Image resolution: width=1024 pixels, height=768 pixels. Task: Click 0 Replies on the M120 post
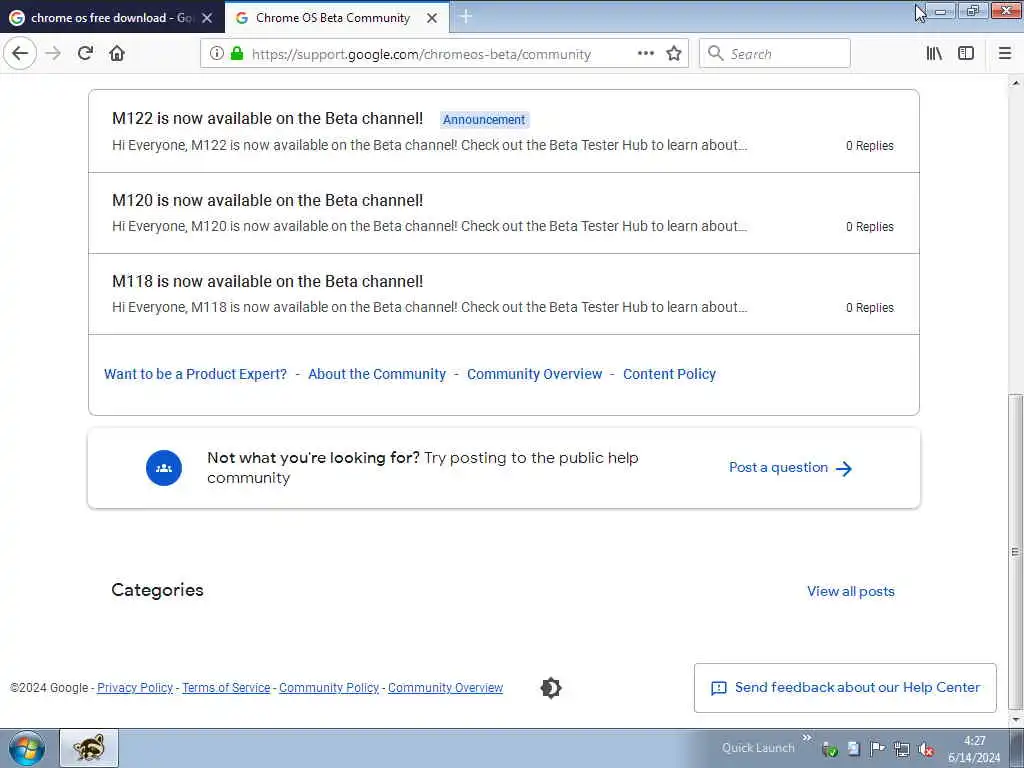point(870,227)
